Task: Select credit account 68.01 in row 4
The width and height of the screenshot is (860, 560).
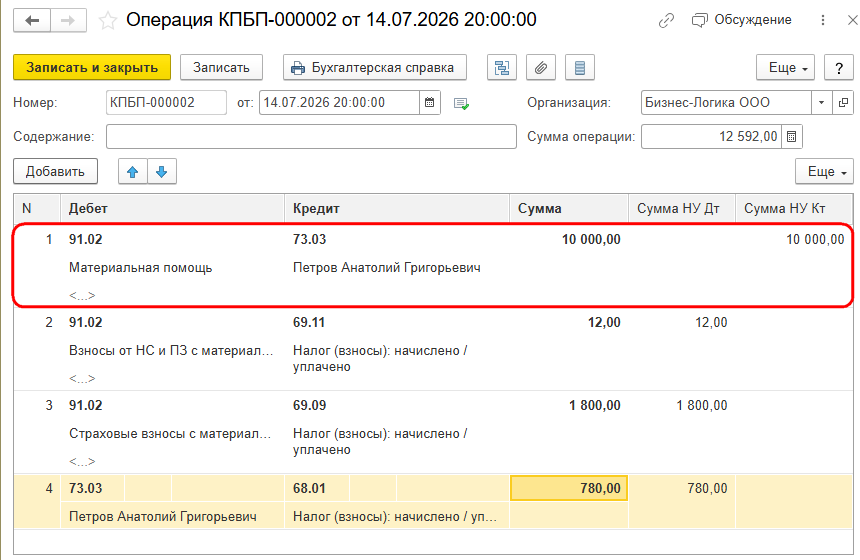Action: (x=309, y=488)
